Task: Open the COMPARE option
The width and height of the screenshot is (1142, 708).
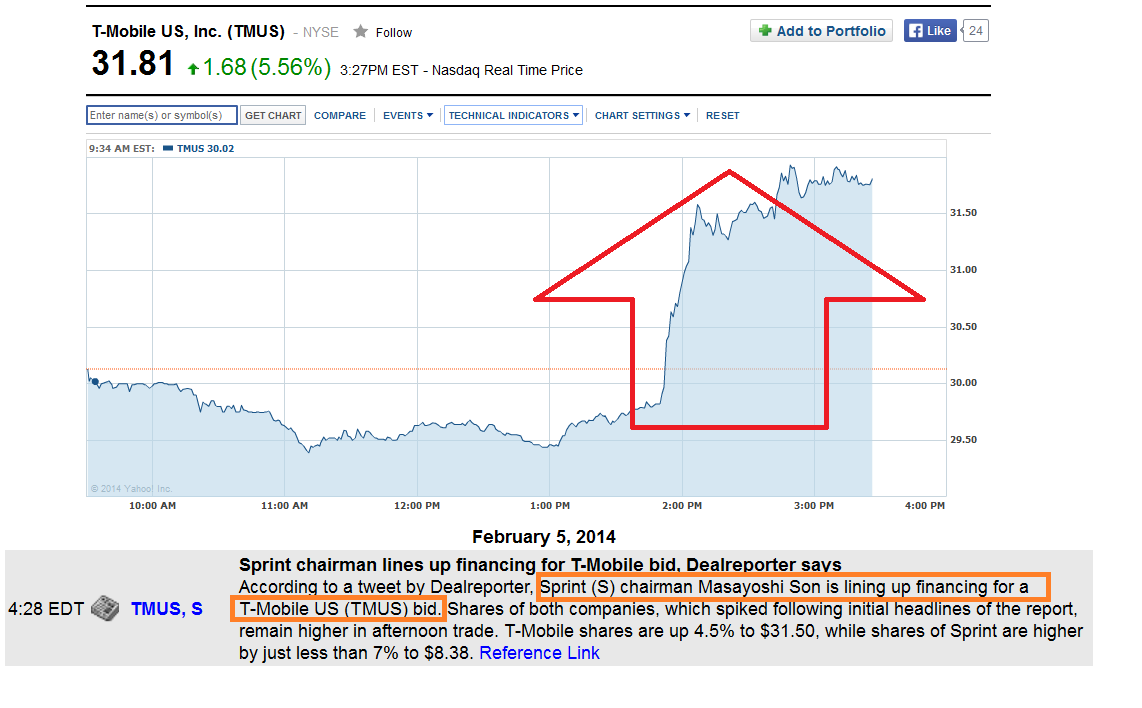Action: point(339,115)
